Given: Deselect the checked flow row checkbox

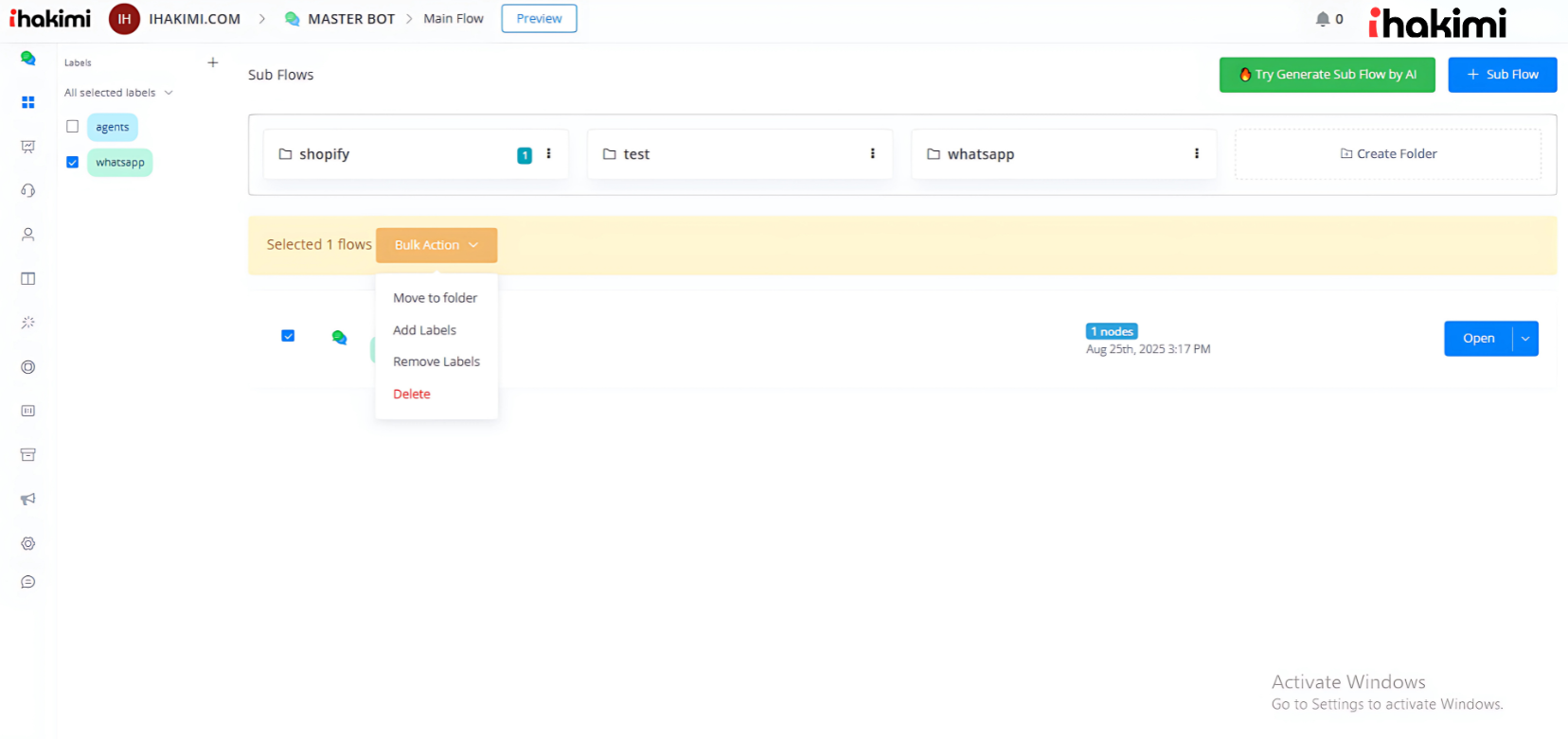Looking at the screenshot, I should pyautogui.click(x=288, y=336).
